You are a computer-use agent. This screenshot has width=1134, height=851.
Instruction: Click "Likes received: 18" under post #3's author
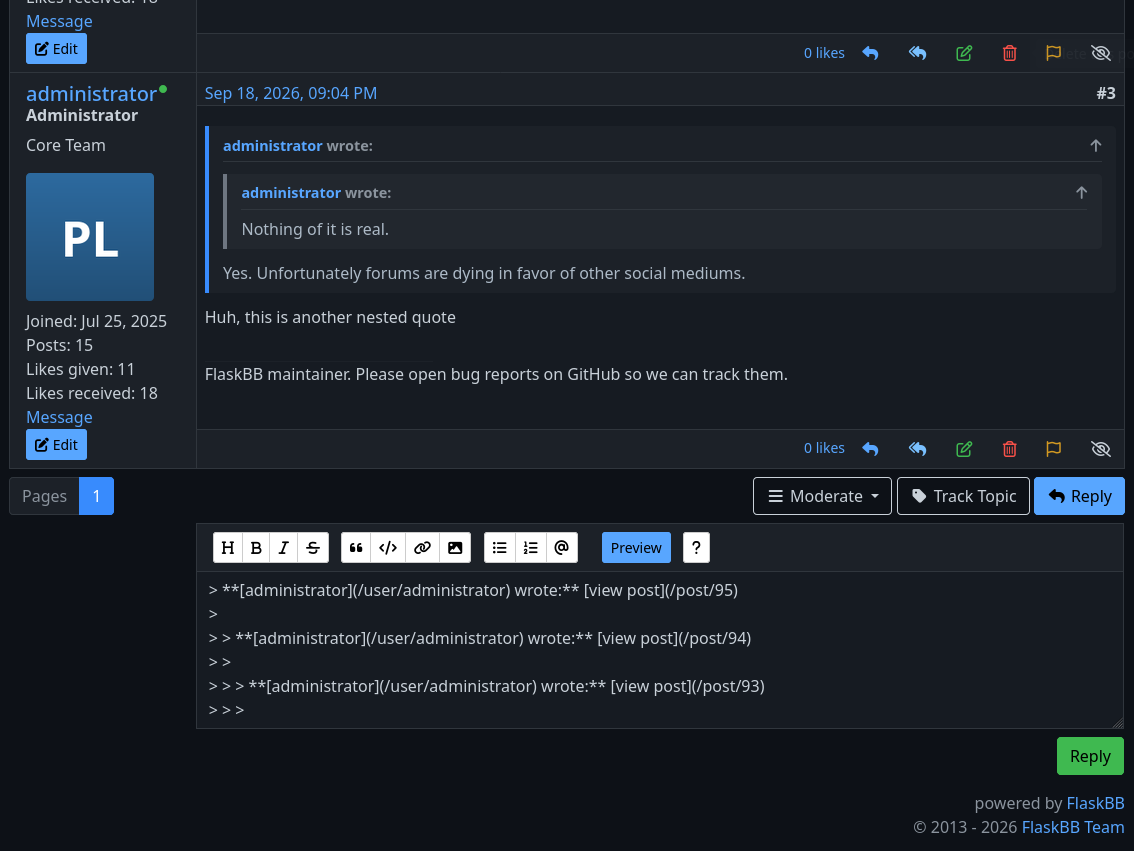92,393
